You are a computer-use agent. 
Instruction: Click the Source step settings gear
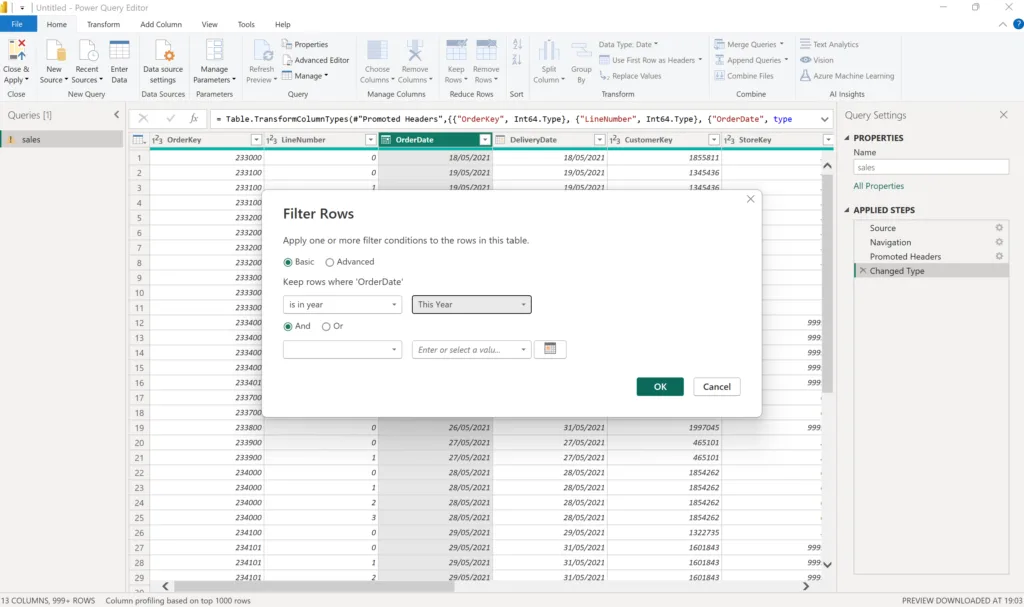click(x=999, y=228)
